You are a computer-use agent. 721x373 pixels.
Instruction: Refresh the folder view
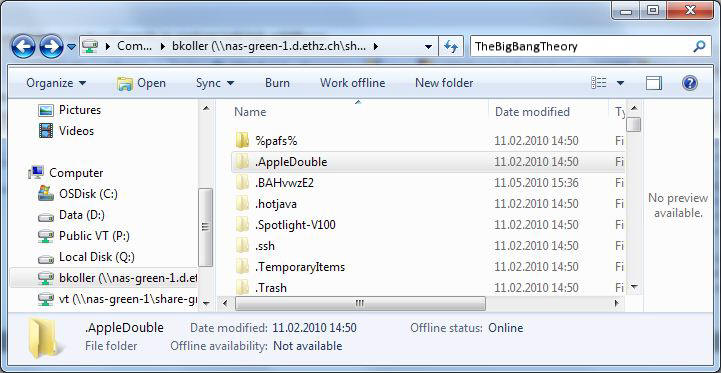tap(451, 46)
